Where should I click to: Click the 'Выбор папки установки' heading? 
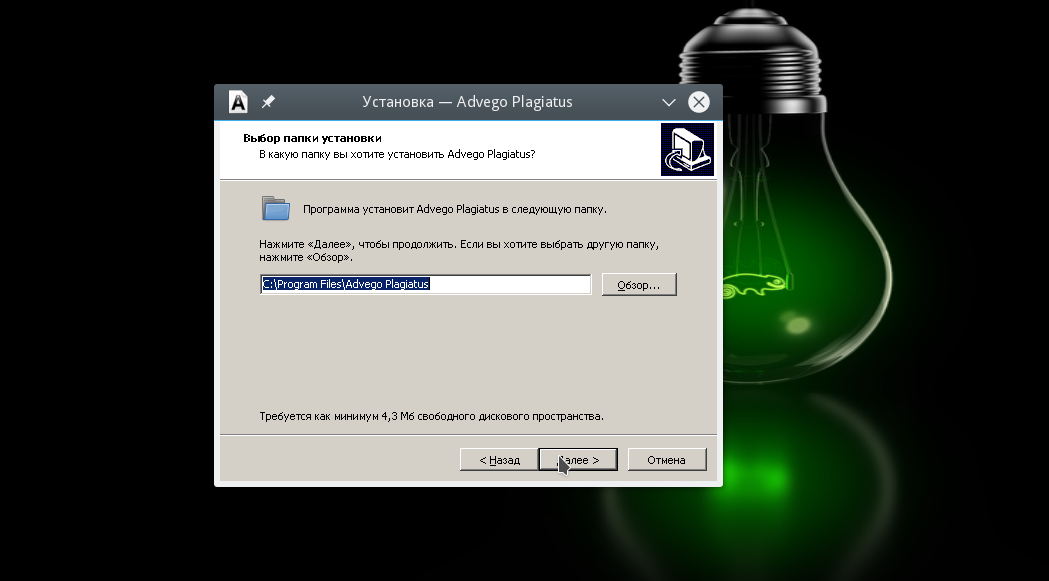pyautogui.click(x=312, y=138)
